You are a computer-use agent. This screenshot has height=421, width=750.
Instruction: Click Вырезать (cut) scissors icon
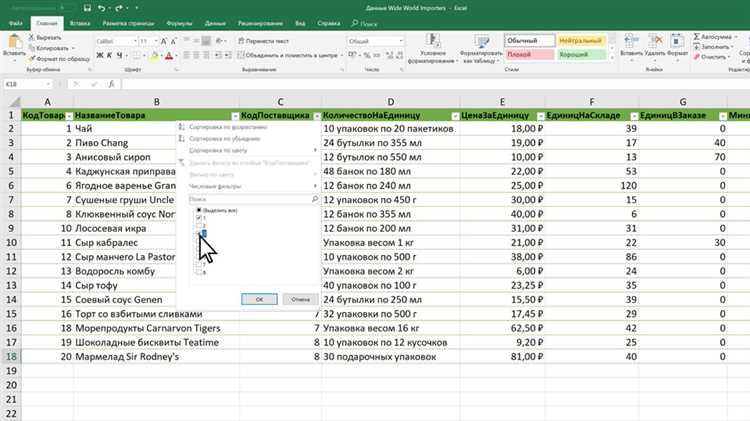[x=32, y=37]
